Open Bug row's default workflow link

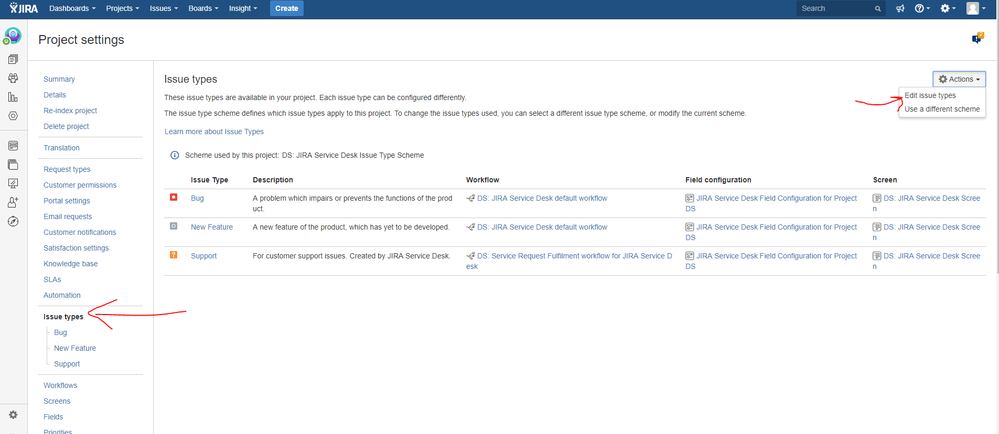[x=542, y=198]
